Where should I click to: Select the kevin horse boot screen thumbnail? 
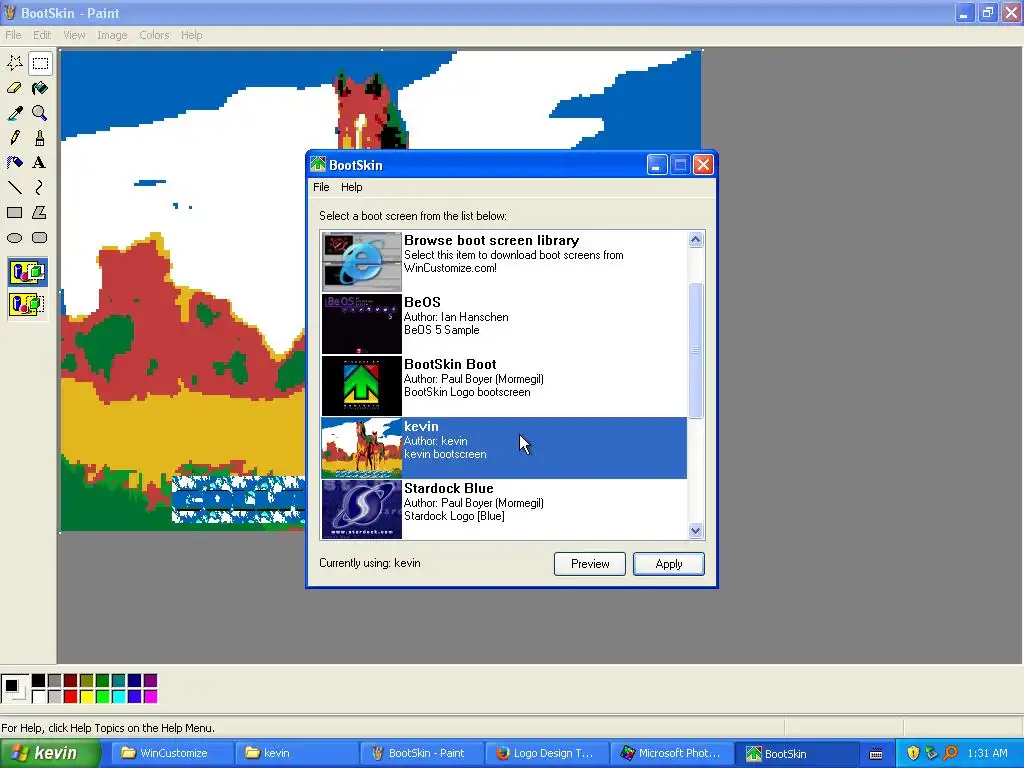click(361, 448)
